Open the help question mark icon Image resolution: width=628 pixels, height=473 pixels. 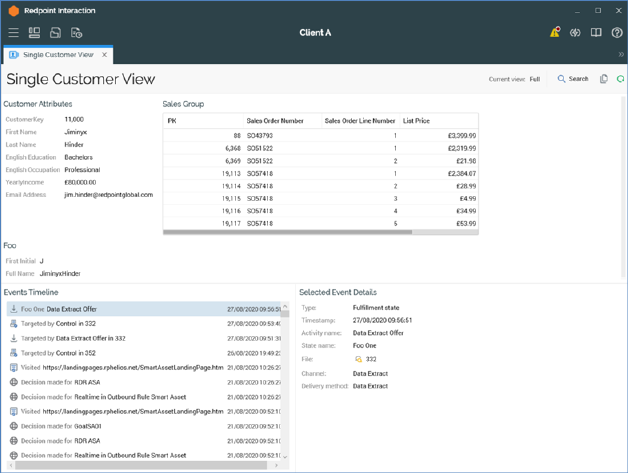(x=616, y=33)
